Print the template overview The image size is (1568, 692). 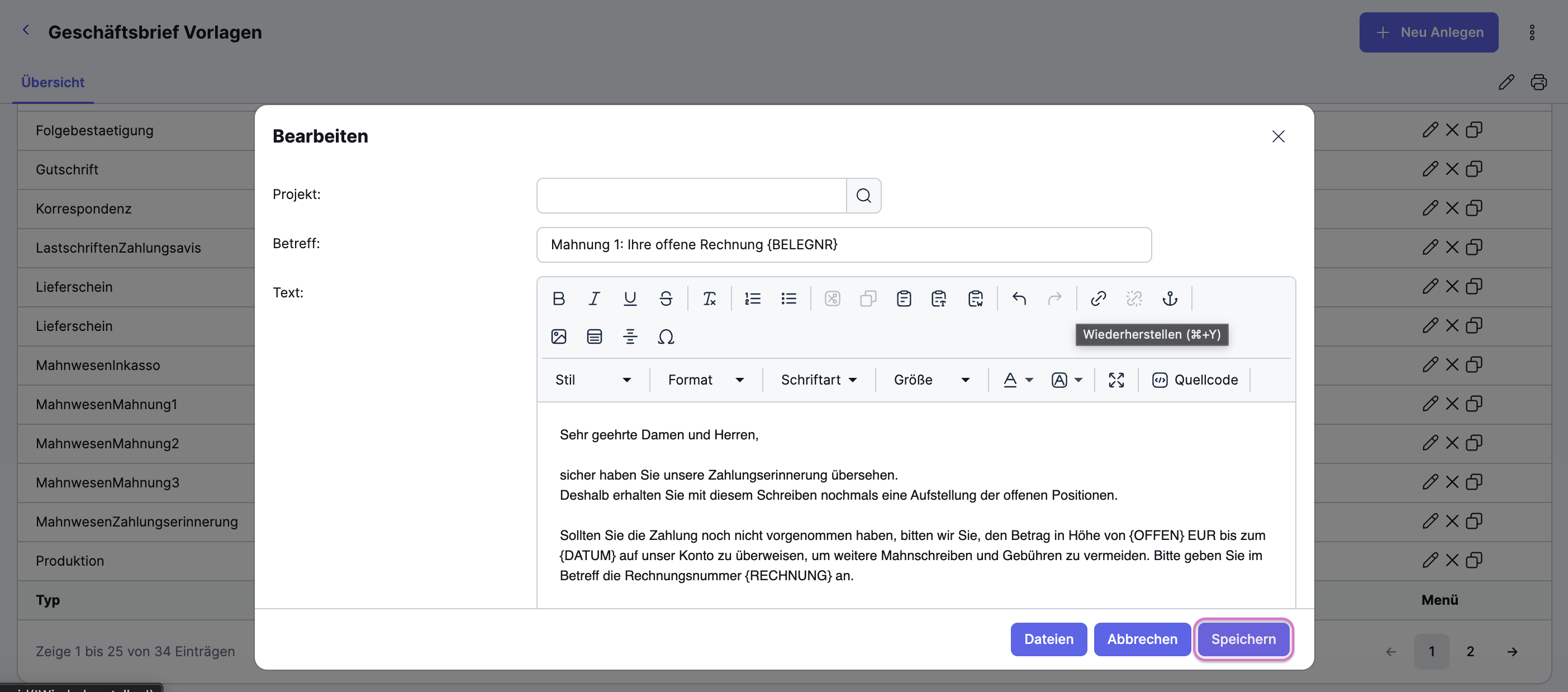[1538, 82]
